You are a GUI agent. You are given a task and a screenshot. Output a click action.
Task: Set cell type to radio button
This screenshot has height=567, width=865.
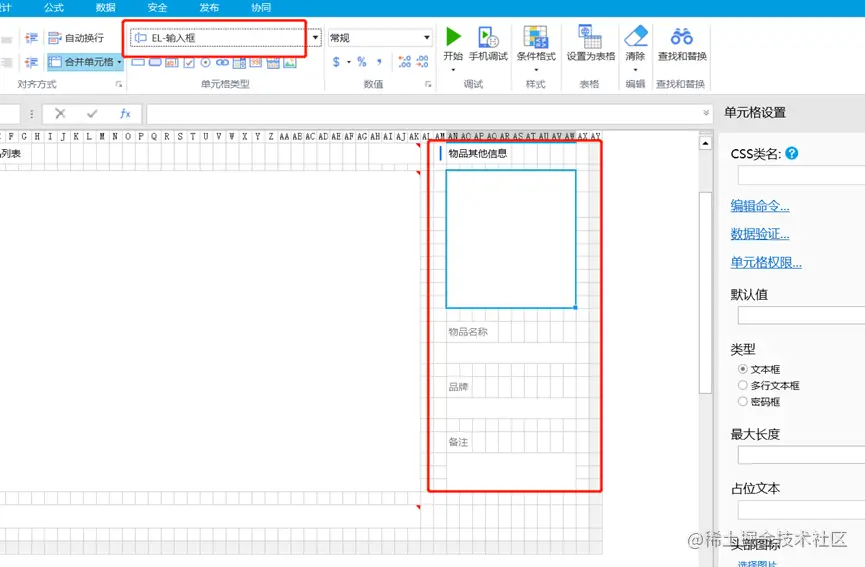[205, 62]
